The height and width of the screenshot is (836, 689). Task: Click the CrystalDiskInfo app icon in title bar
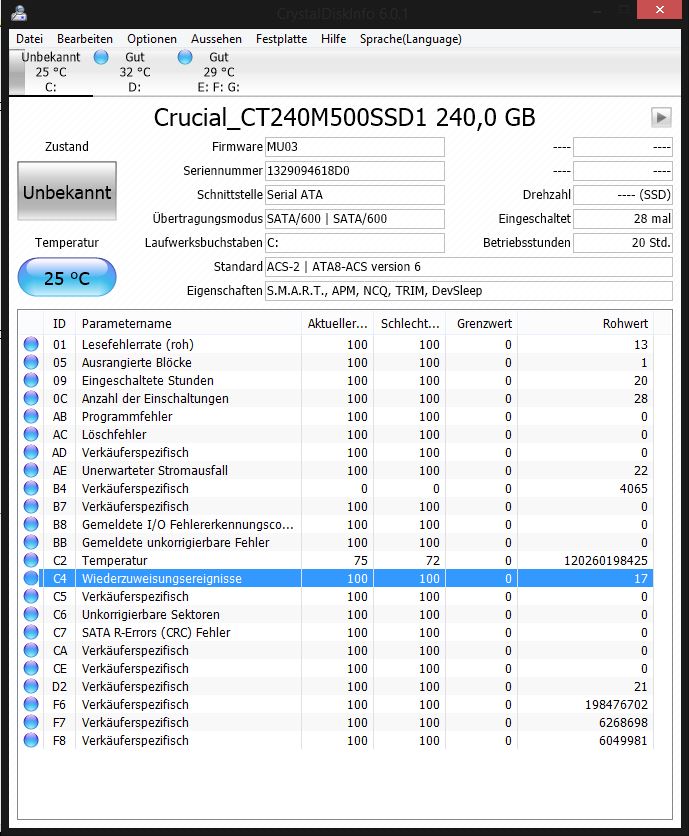tap(19, 12)
